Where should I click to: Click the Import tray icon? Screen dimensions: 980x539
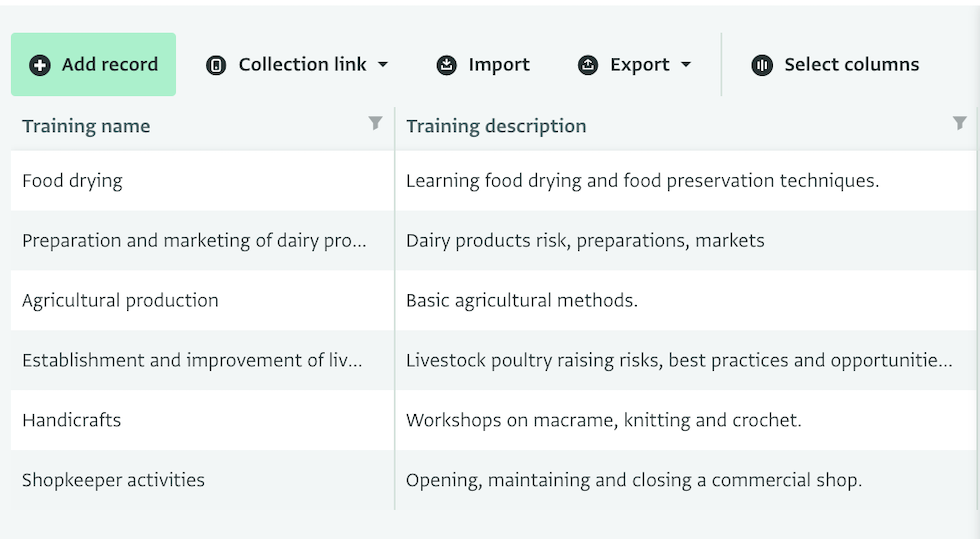pyautogui.click(x=446, y=65)
